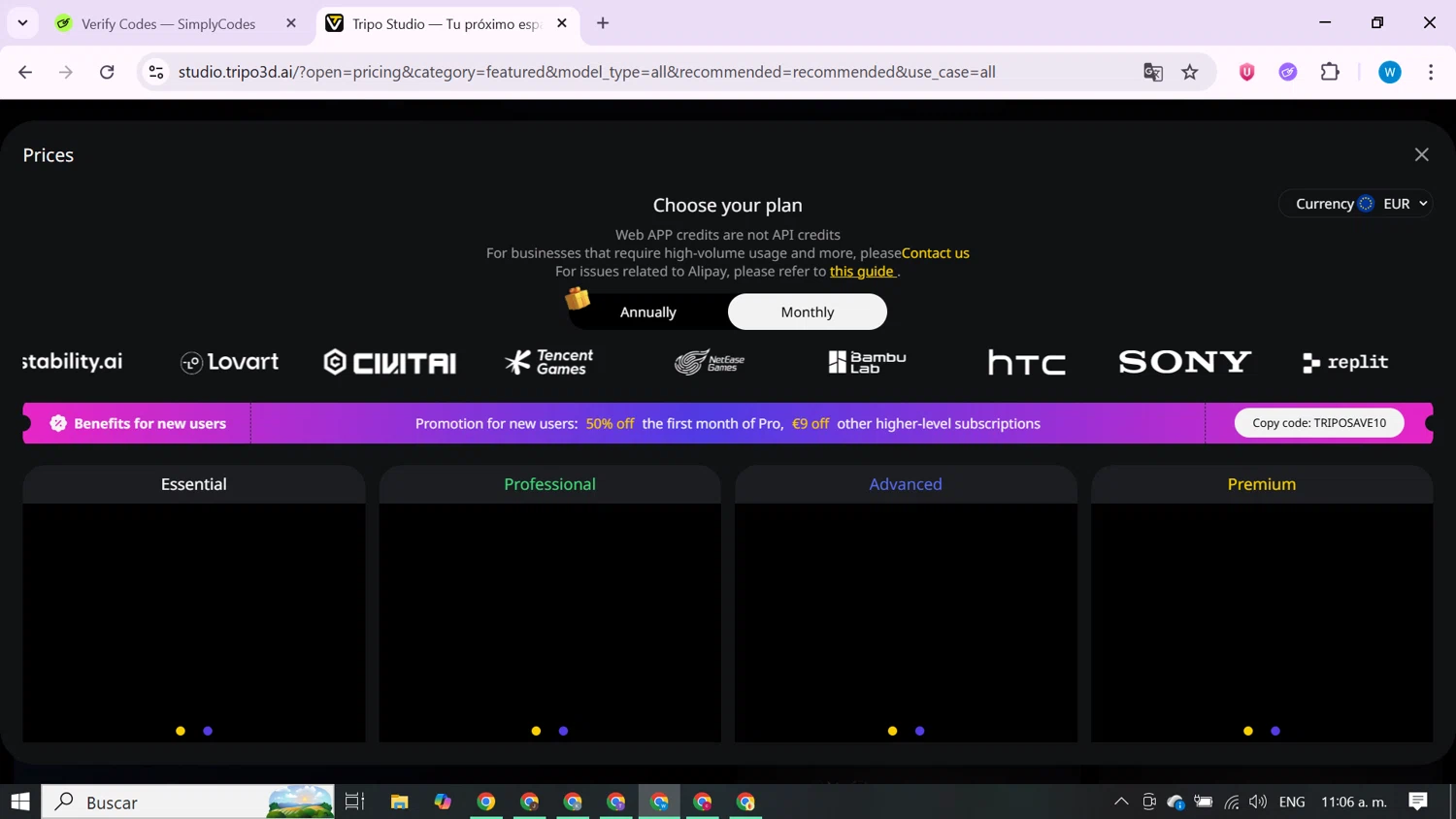Select the Advanced plan header
The image size is (1456, 819).
pyautogui.click(x=906, y=484)
